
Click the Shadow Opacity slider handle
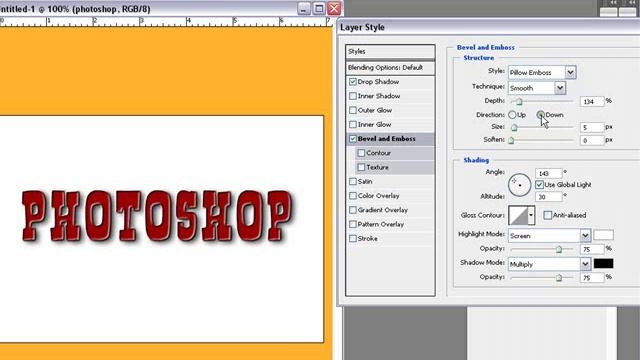(x=559, y=278)
